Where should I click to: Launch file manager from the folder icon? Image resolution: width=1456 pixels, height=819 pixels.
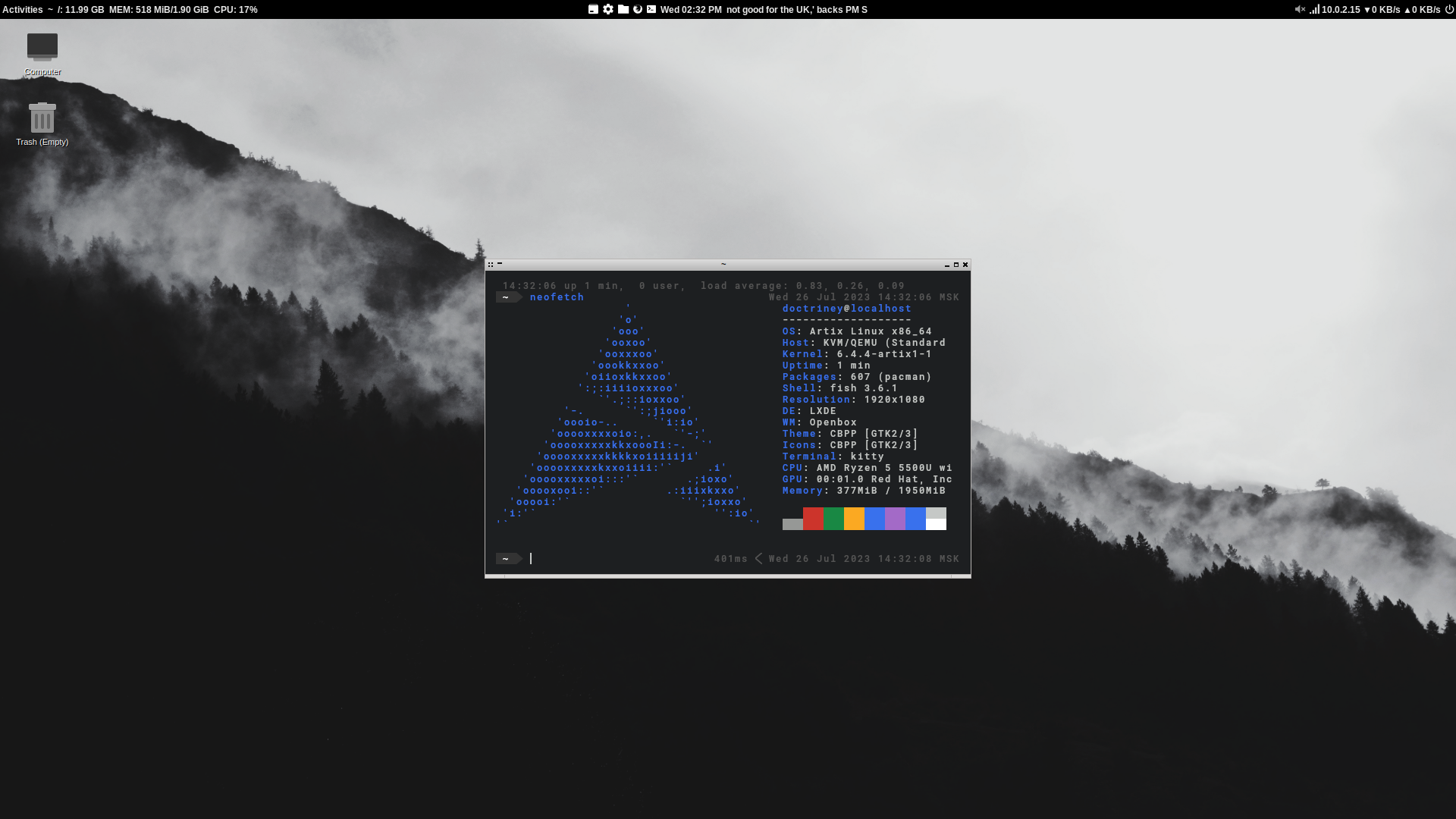point(623,9)
